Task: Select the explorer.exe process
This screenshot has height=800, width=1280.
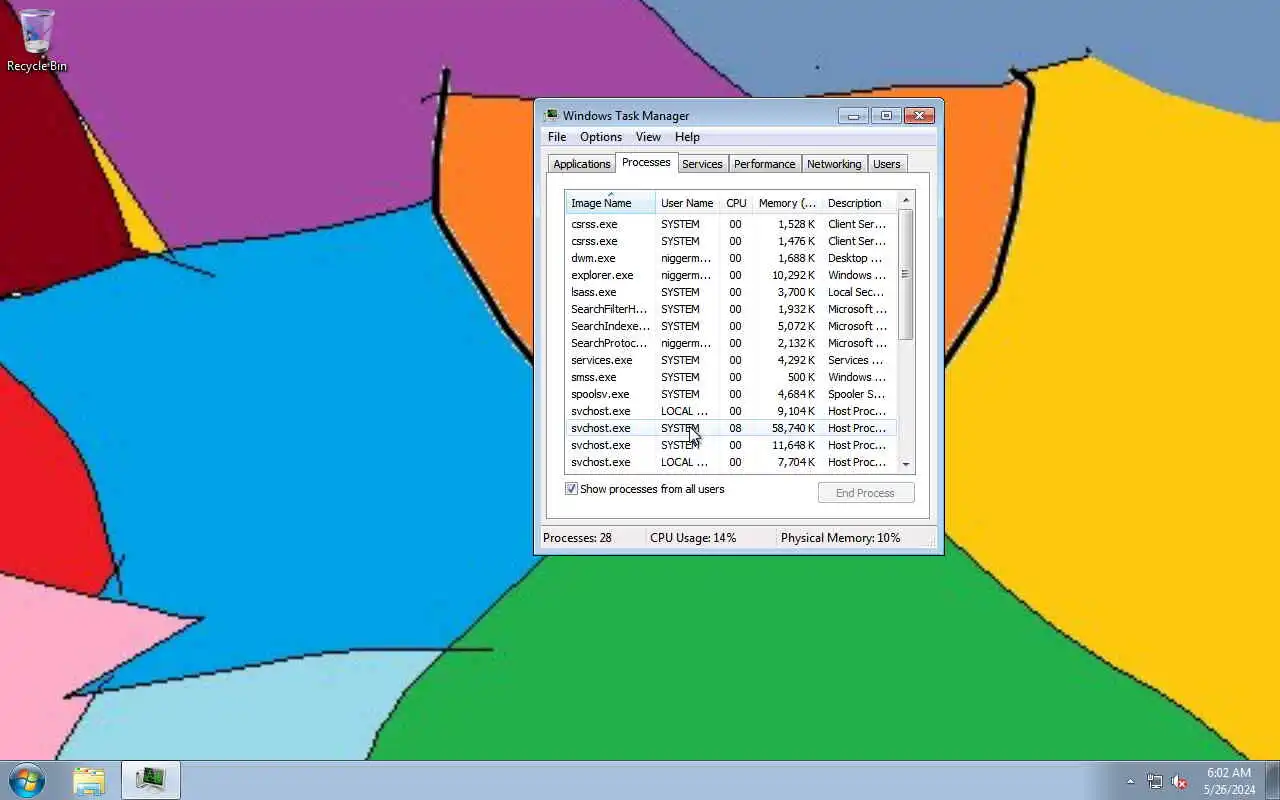Action: (731, 275)
